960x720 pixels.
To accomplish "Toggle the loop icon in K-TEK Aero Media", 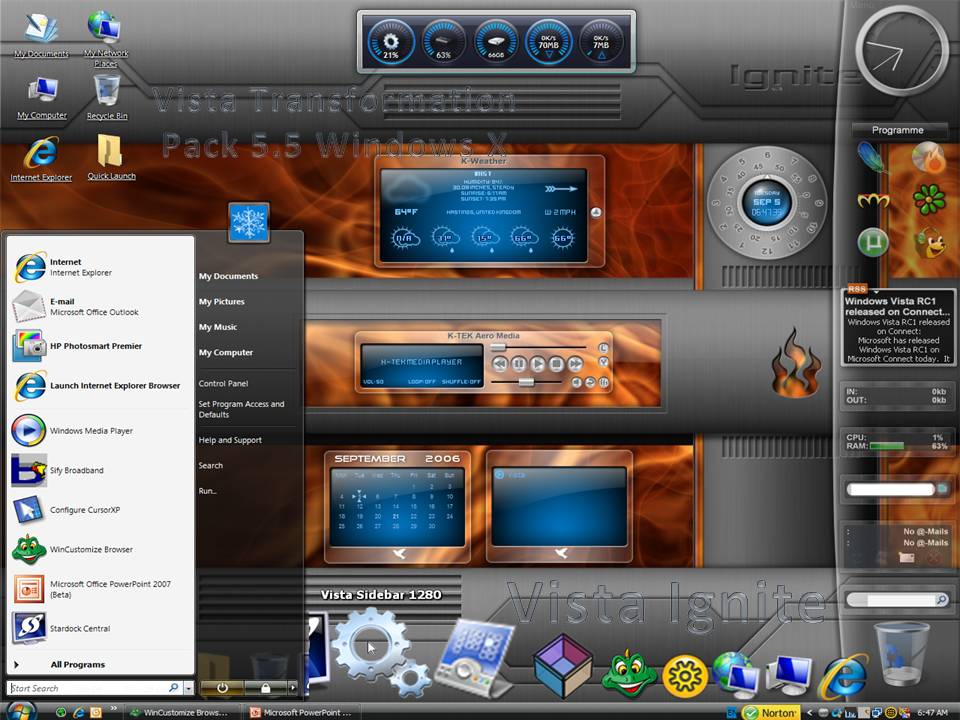I will (x=590, y=383).
